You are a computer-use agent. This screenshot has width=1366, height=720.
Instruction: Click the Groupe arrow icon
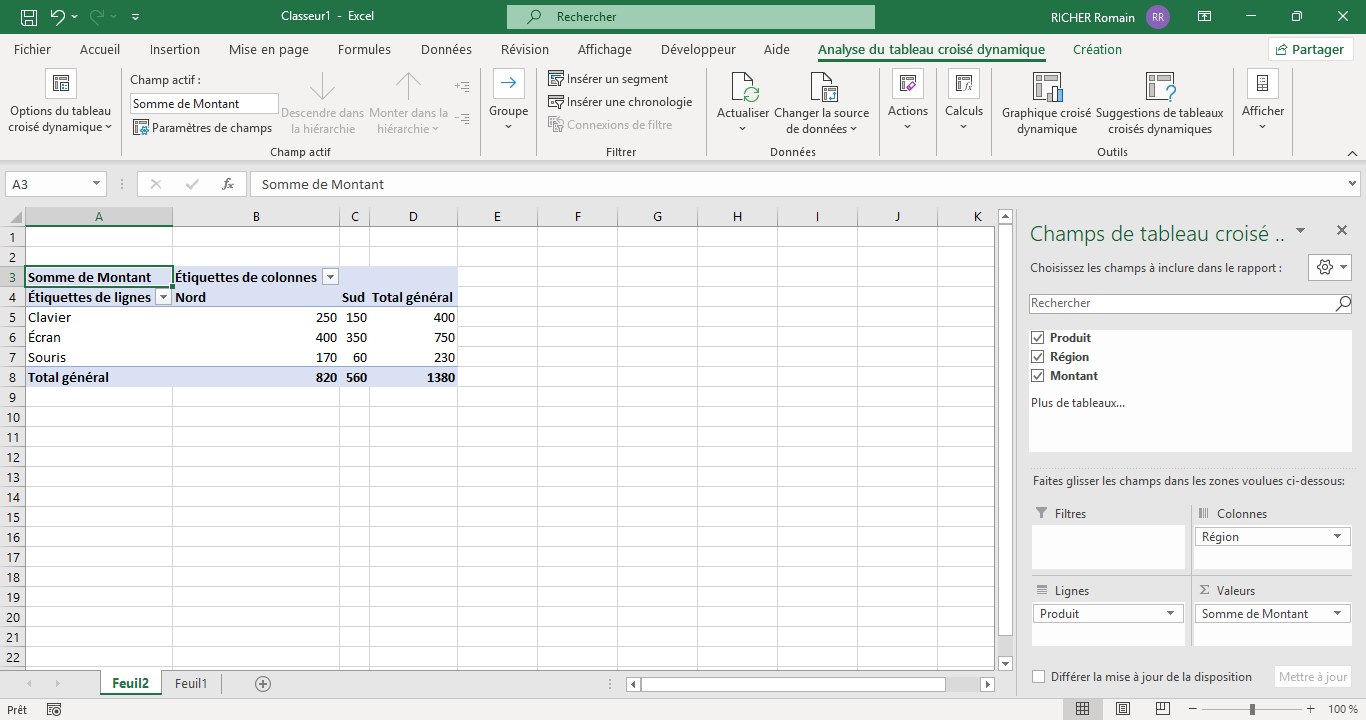pos(508,84)
